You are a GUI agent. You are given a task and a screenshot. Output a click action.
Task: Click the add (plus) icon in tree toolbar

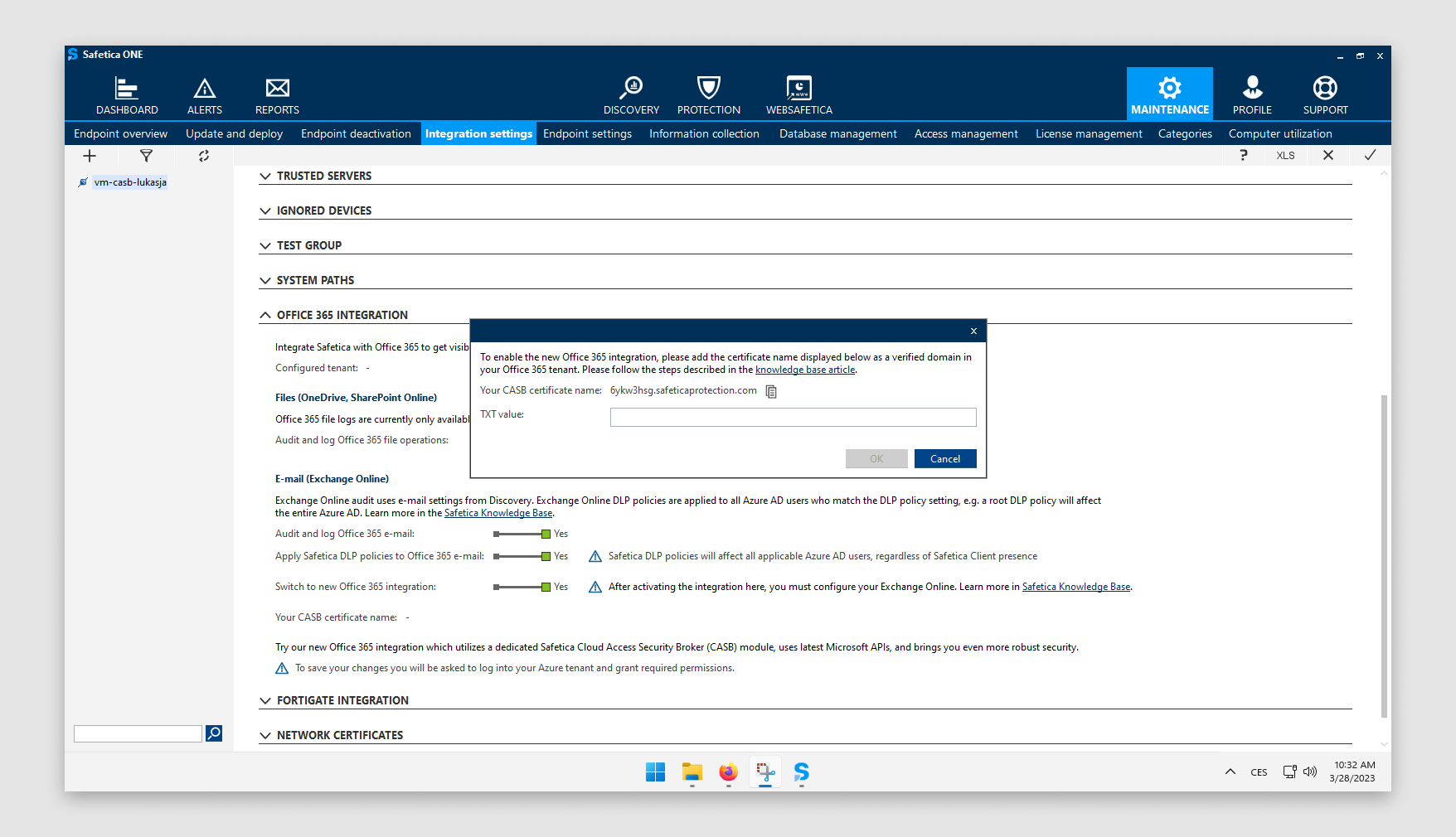point(90,156)
